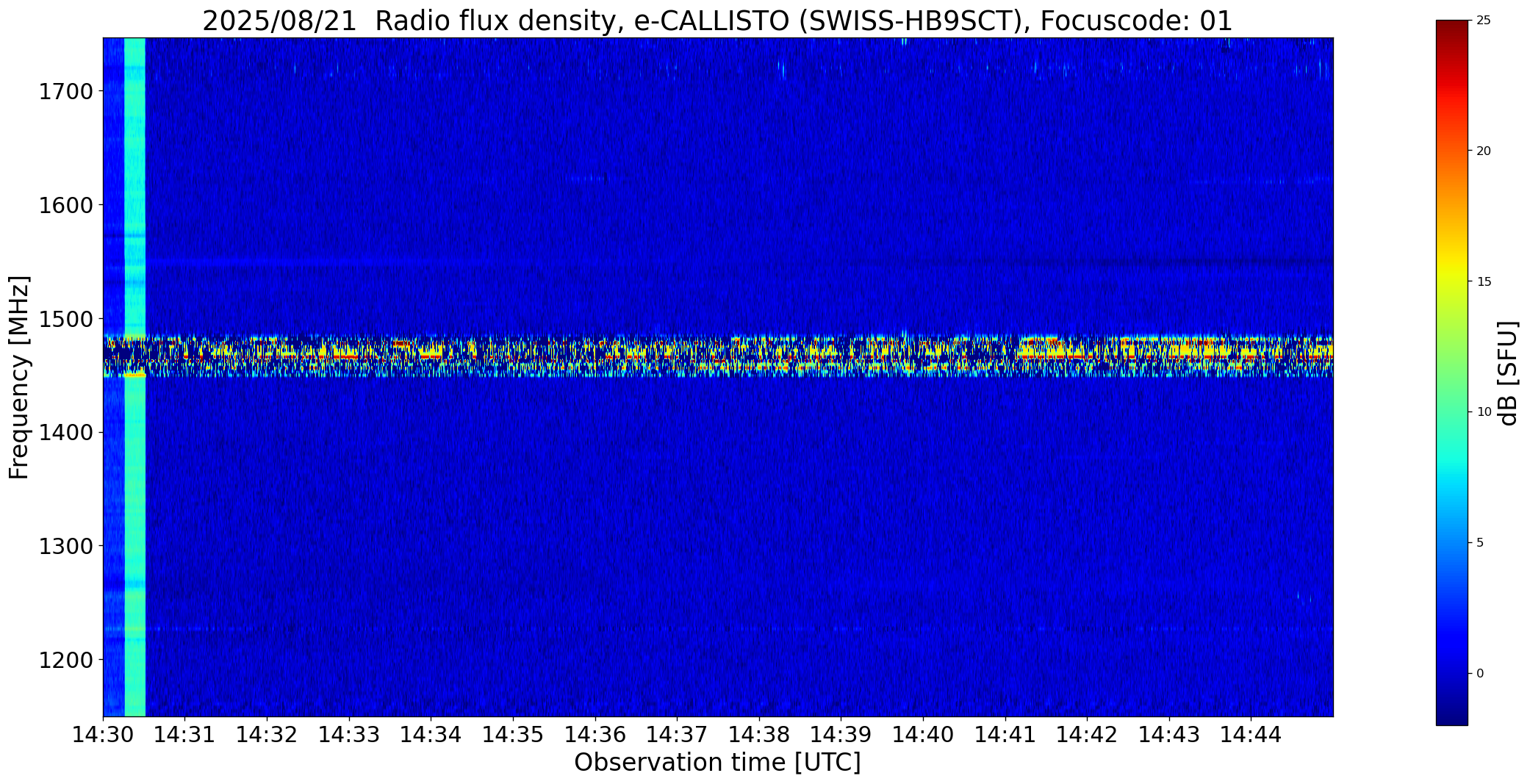Click the colorbar tick label 25
The height and width of the screenshot is (784, 1530).
[x=1484, y=21]
